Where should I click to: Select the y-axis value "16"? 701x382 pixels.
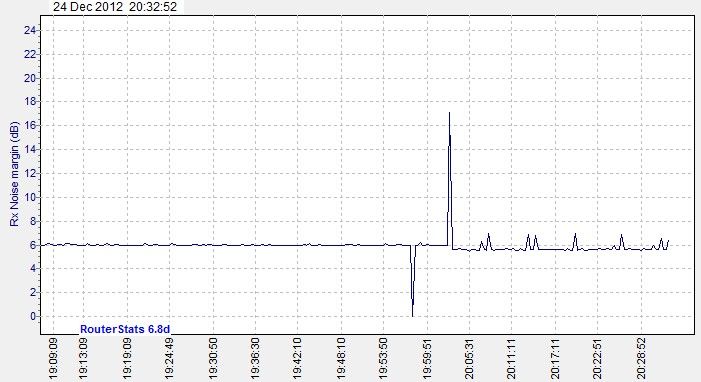[x=30, y=126]
